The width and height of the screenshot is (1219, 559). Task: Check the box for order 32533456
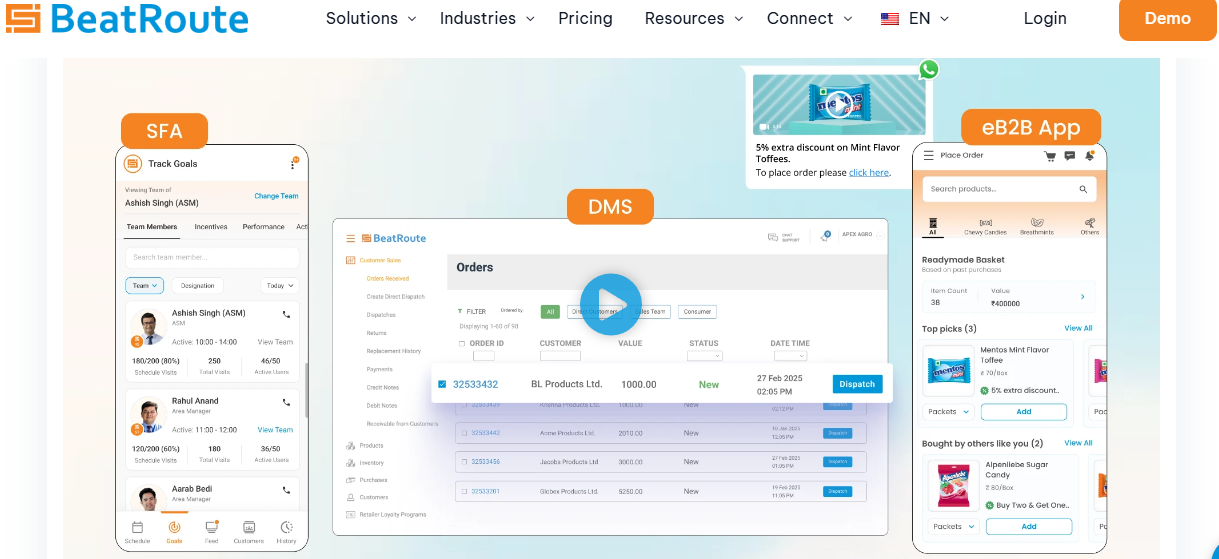pyautogui.click(x=465, y=462)
